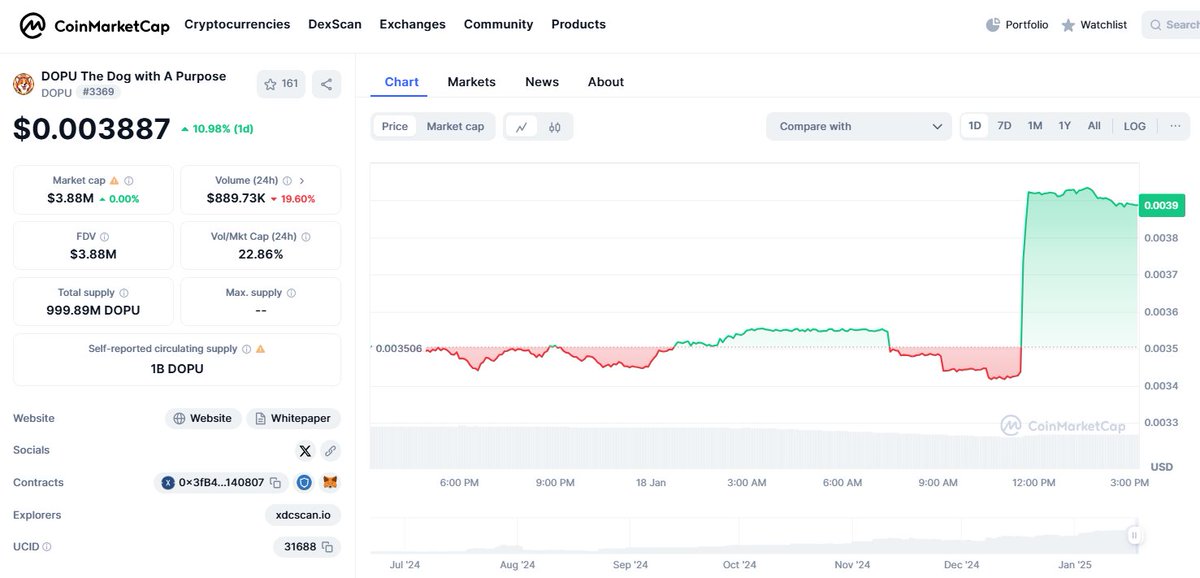Viewport: 1200px width, 578px height.
Task: Copy the 0×3fB4...140807 contract address
Action: [275, 483]
